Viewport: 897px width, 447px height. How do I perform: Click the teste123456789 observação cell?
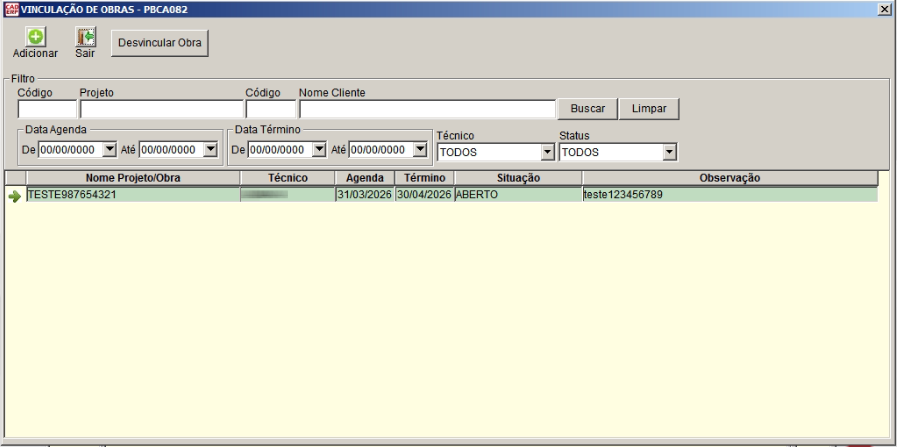point(730,195)
